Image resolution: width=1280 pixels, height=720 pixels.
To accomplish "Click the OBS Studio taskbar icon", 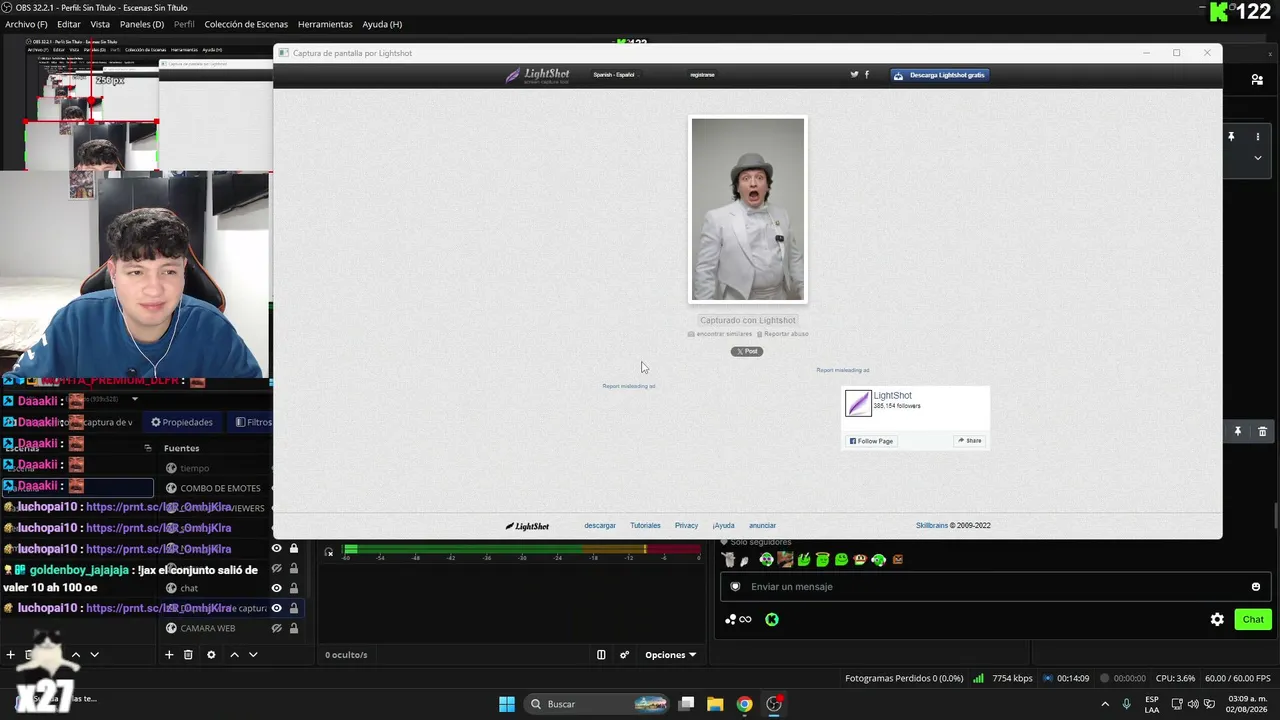I will [774, 704].
